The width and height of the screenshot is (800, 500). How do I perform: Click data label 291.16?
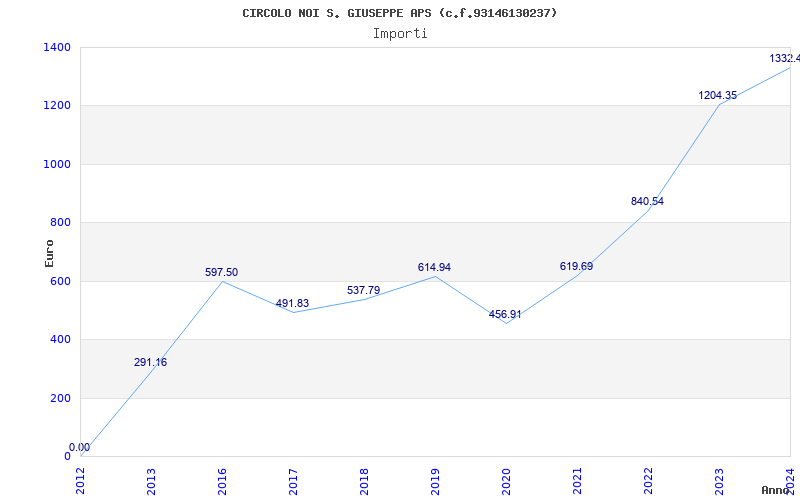point(151,362)
